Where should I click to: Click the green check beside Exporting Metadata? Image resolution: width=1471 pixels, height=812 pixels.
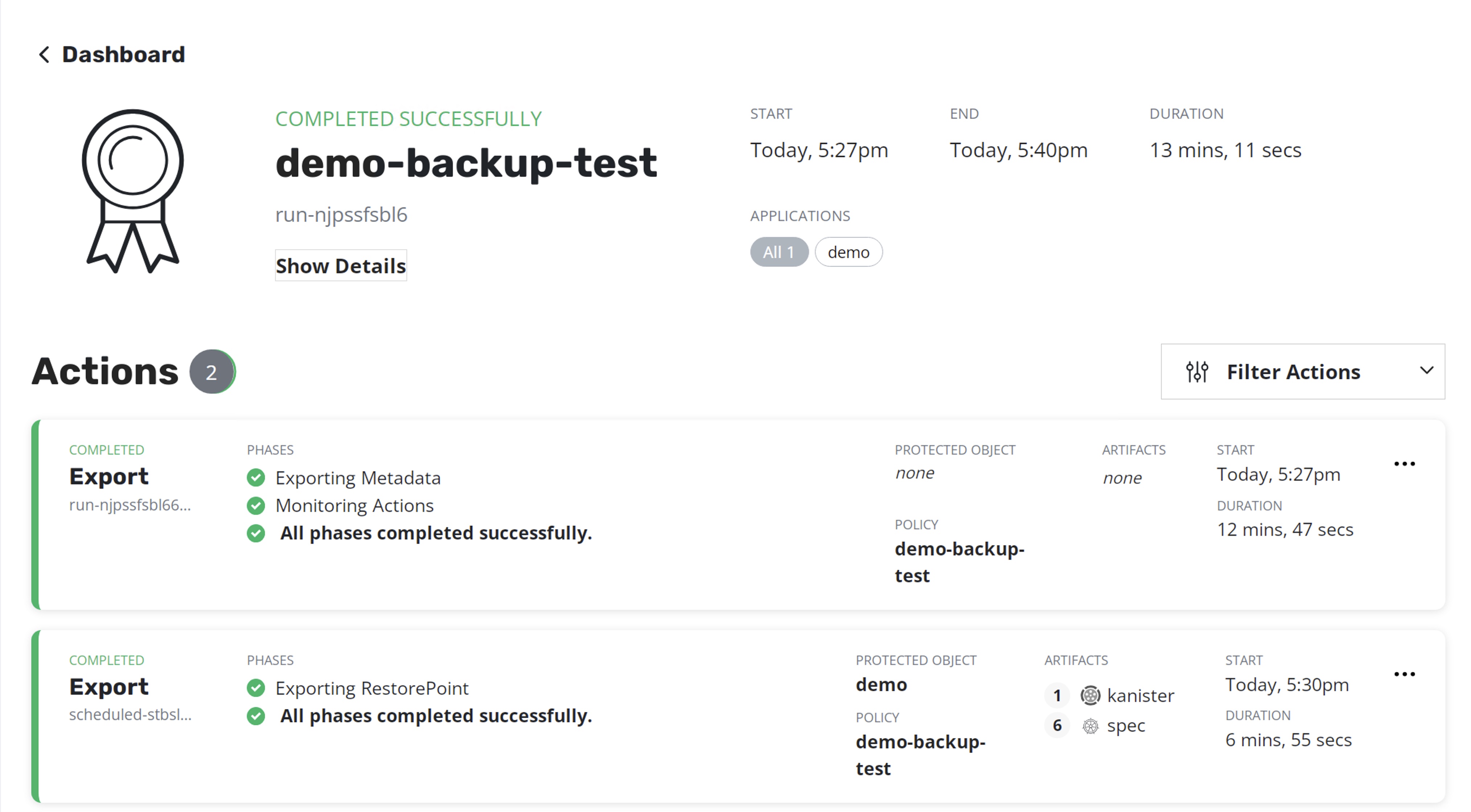pos(256,478)
